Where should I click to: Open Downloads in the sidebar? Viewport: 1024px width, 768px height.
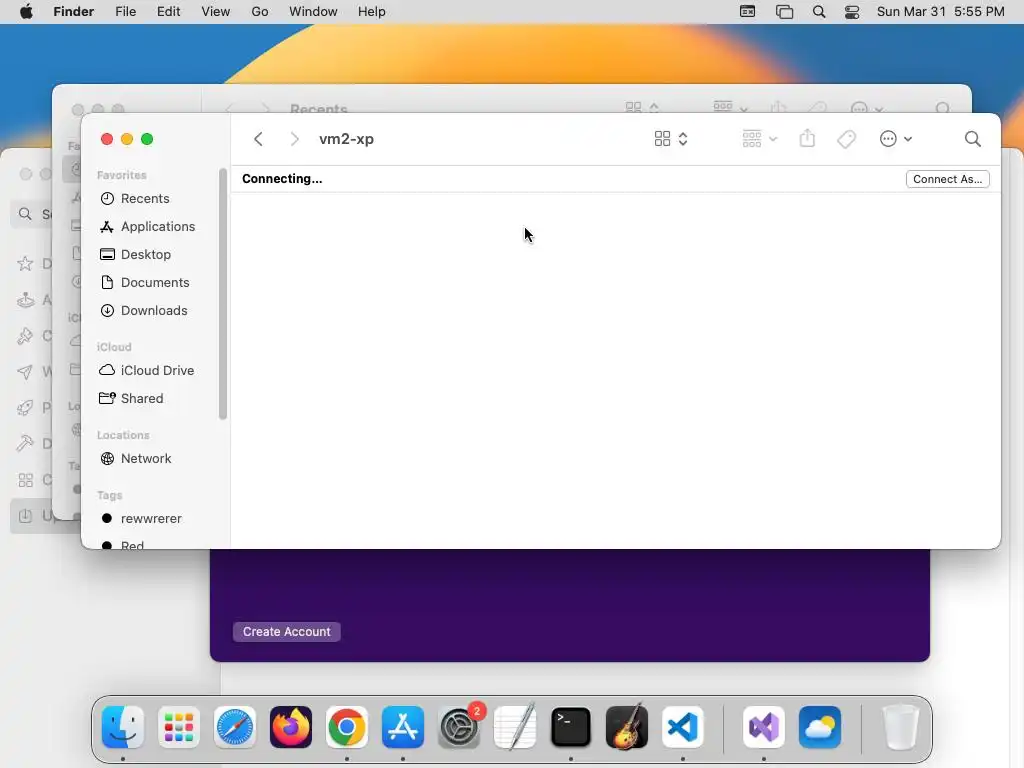pyautogui.click(x=153, y=311)
